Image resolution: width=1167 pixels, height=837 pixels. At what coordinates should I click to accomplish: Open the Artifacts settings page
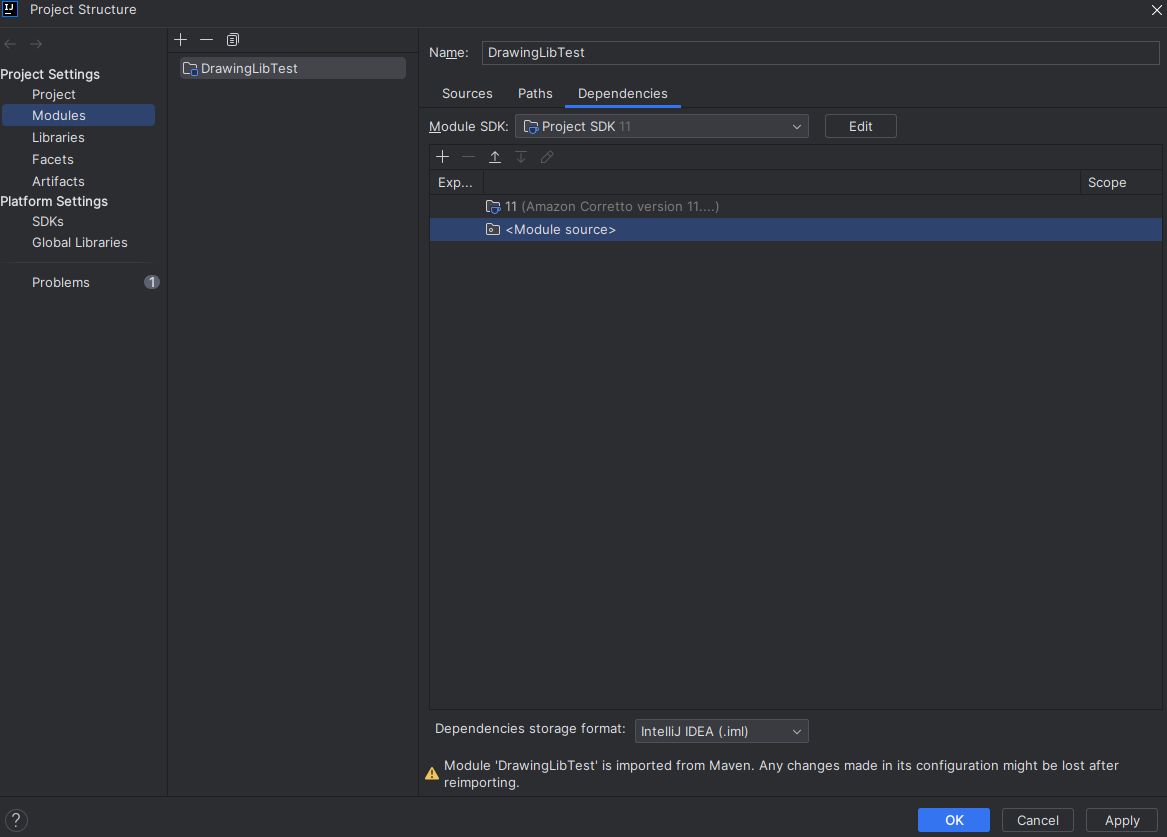pos(58,182)
